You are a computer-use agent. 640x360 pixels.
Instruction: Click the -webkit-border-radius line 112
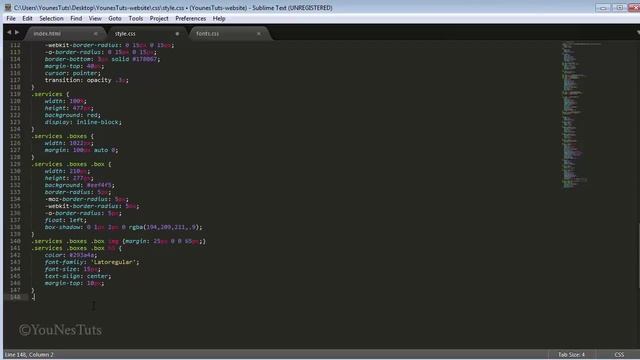(x=109, y=45)
